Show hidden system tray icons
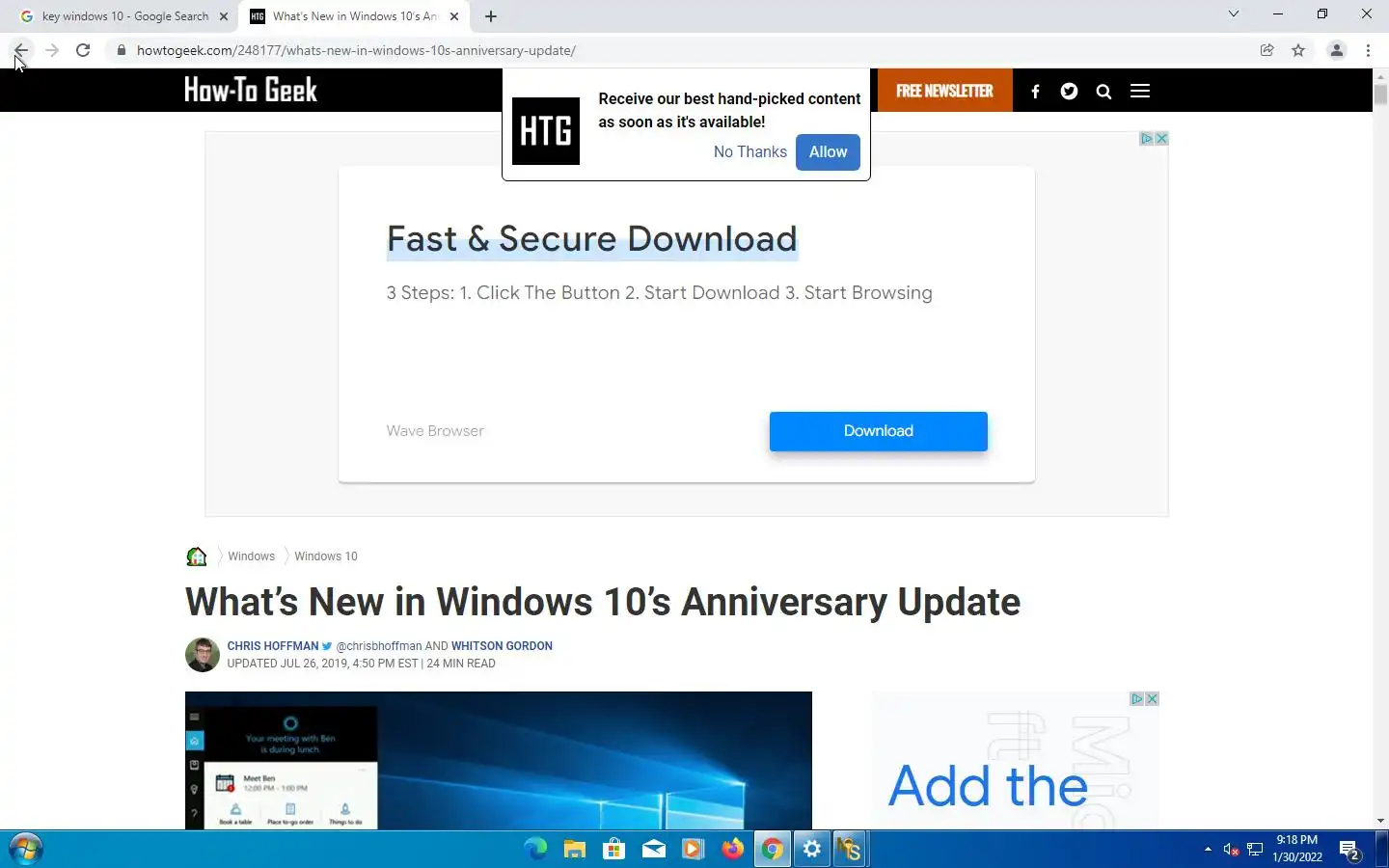This screenshot has height=868, width=1389. pyautogui.click(x=1208, y=849)
